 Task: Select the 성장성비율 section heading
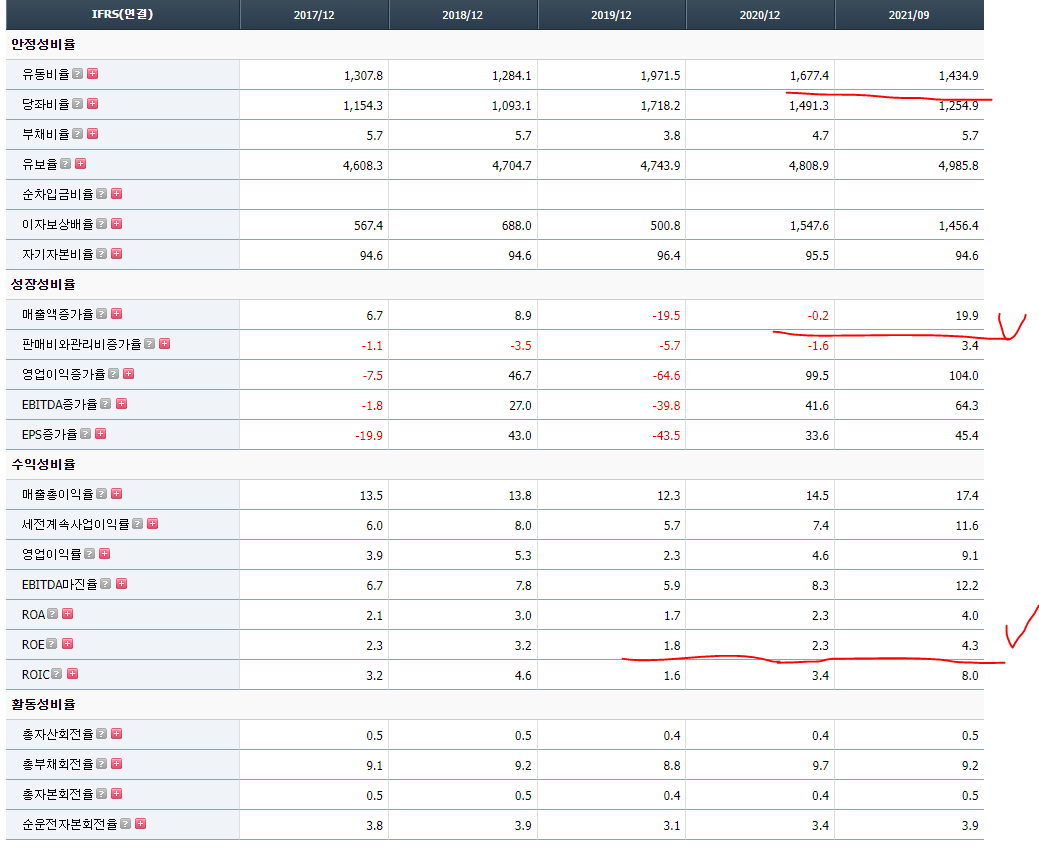tap(43, 284)
